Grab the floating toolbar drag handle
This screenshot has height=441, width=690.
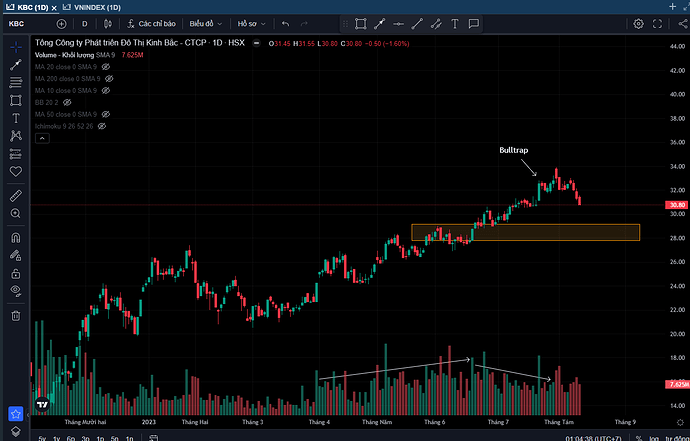(x=345, y=24)
